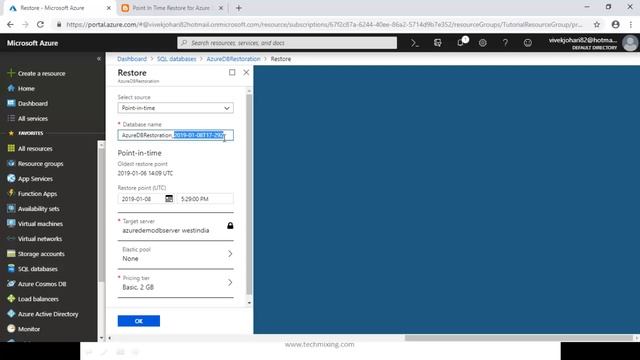The height and width of the screenshot is (360, 640).
Task: Maximize the Restore blade
Action: click(232, 72)
